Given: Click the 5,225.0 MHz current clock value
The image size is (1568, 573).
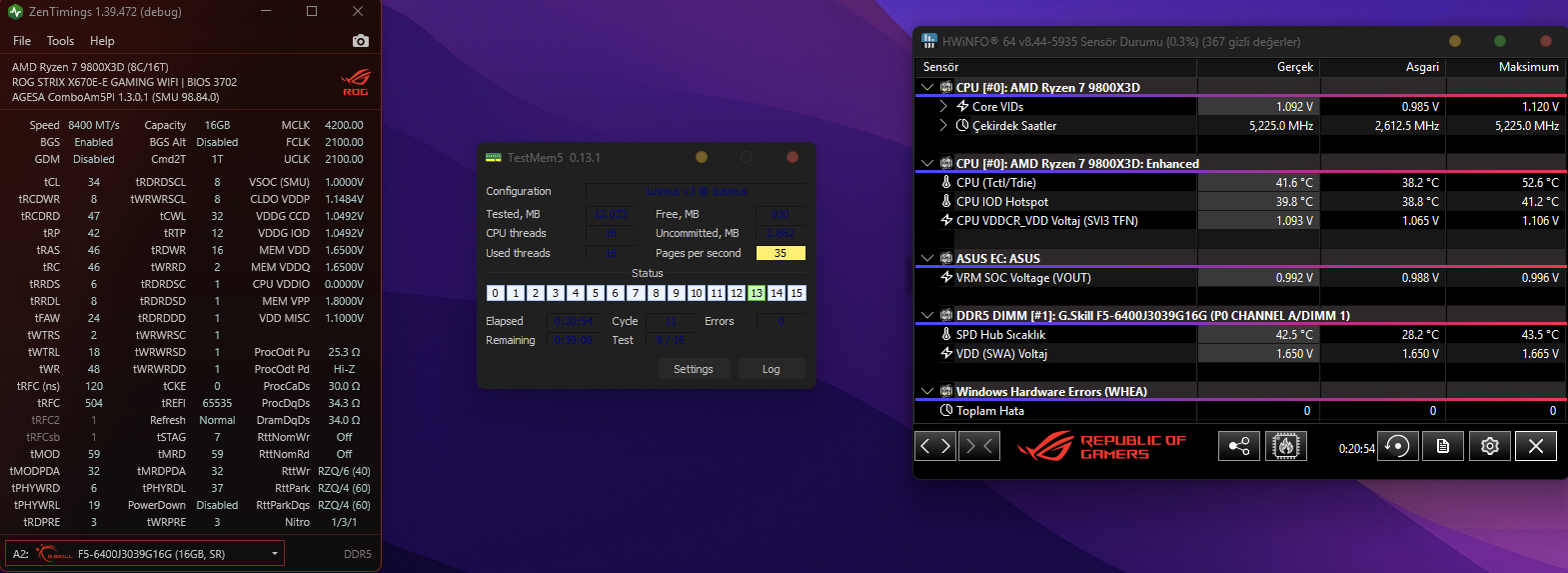Looking at the screenshot, I should coord(1281,125).
